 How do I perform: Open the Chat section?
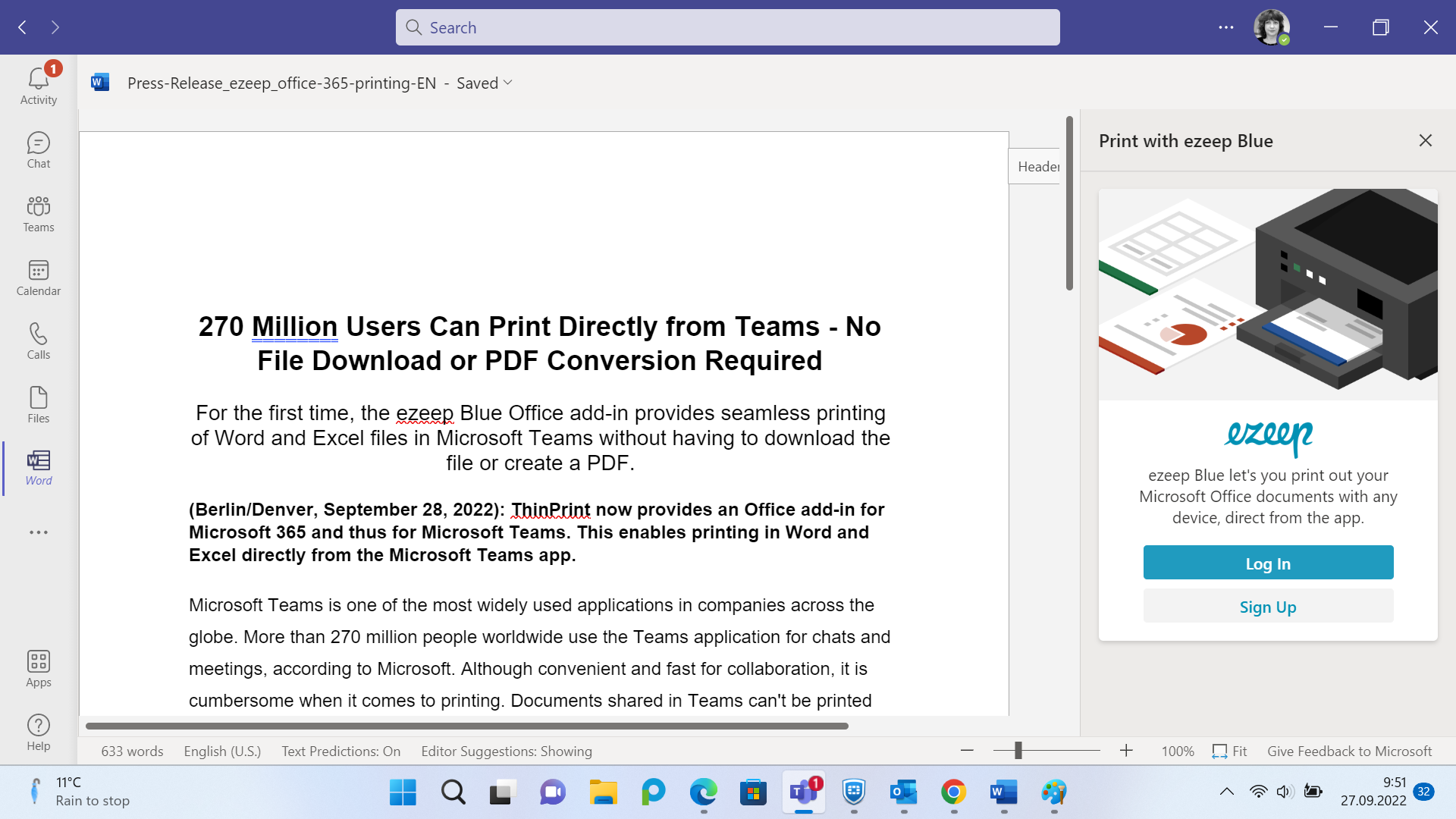pos(38,150)
